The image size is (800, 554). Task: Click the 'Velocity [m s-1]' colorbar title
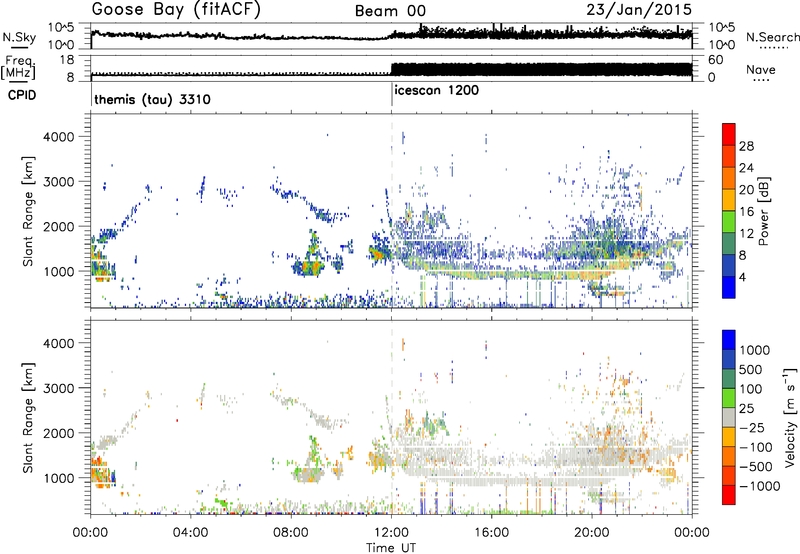pos(789,417)
